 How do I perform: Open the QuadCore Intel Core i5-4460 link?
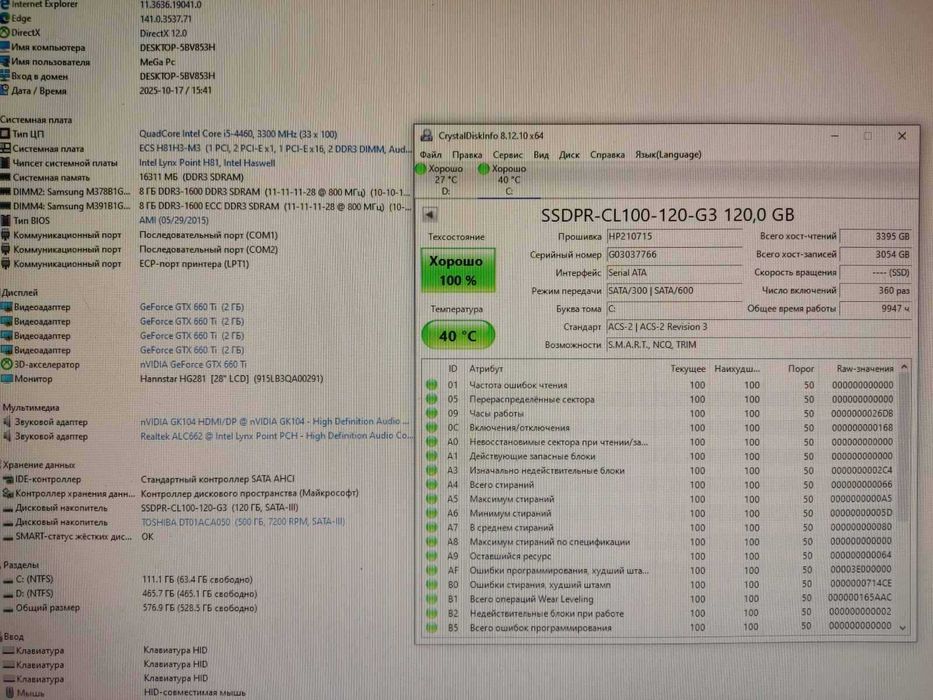tap(238, 134)
